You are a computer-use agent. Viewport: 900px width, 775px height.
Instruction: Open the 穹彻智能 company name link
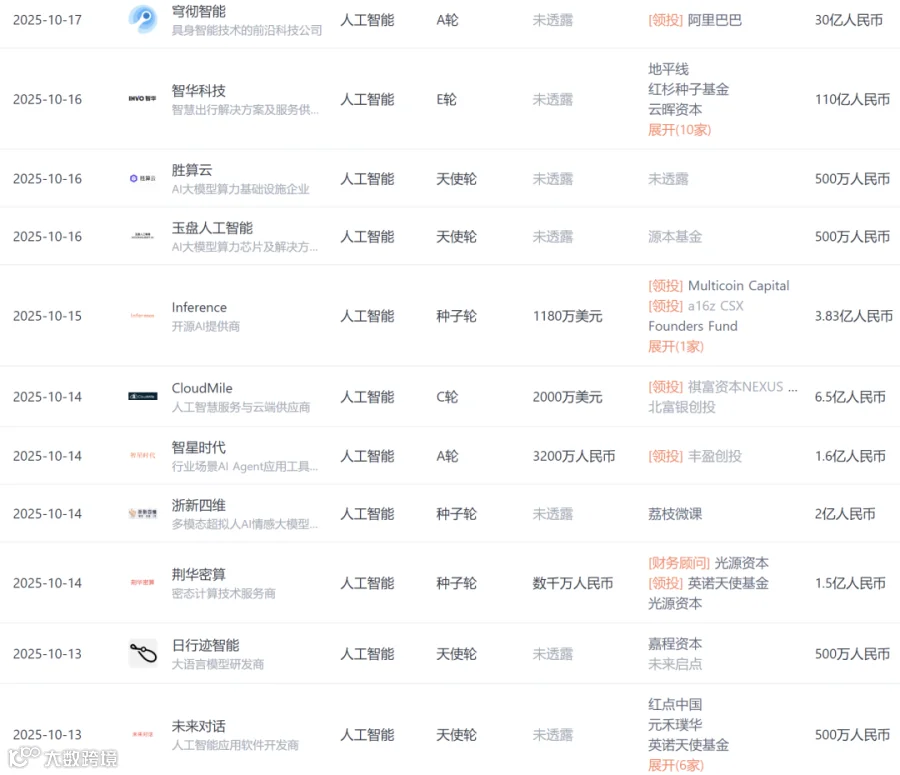click(x=199, y=11)
